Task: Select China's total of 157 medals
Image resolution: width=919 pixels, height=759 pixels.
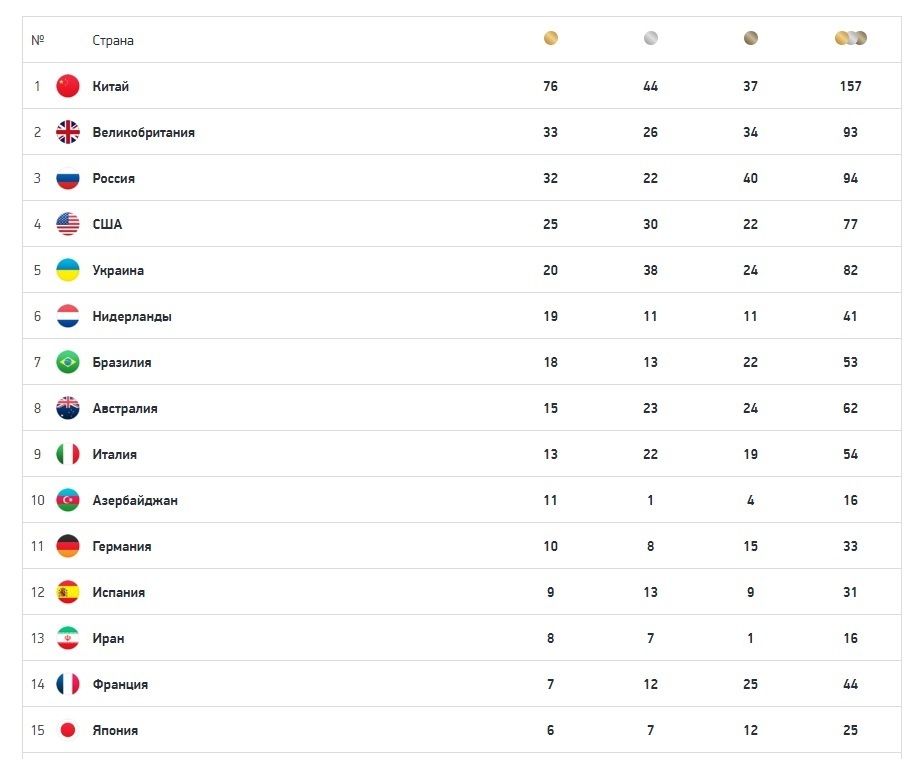Action: click(x=850, y=86)
